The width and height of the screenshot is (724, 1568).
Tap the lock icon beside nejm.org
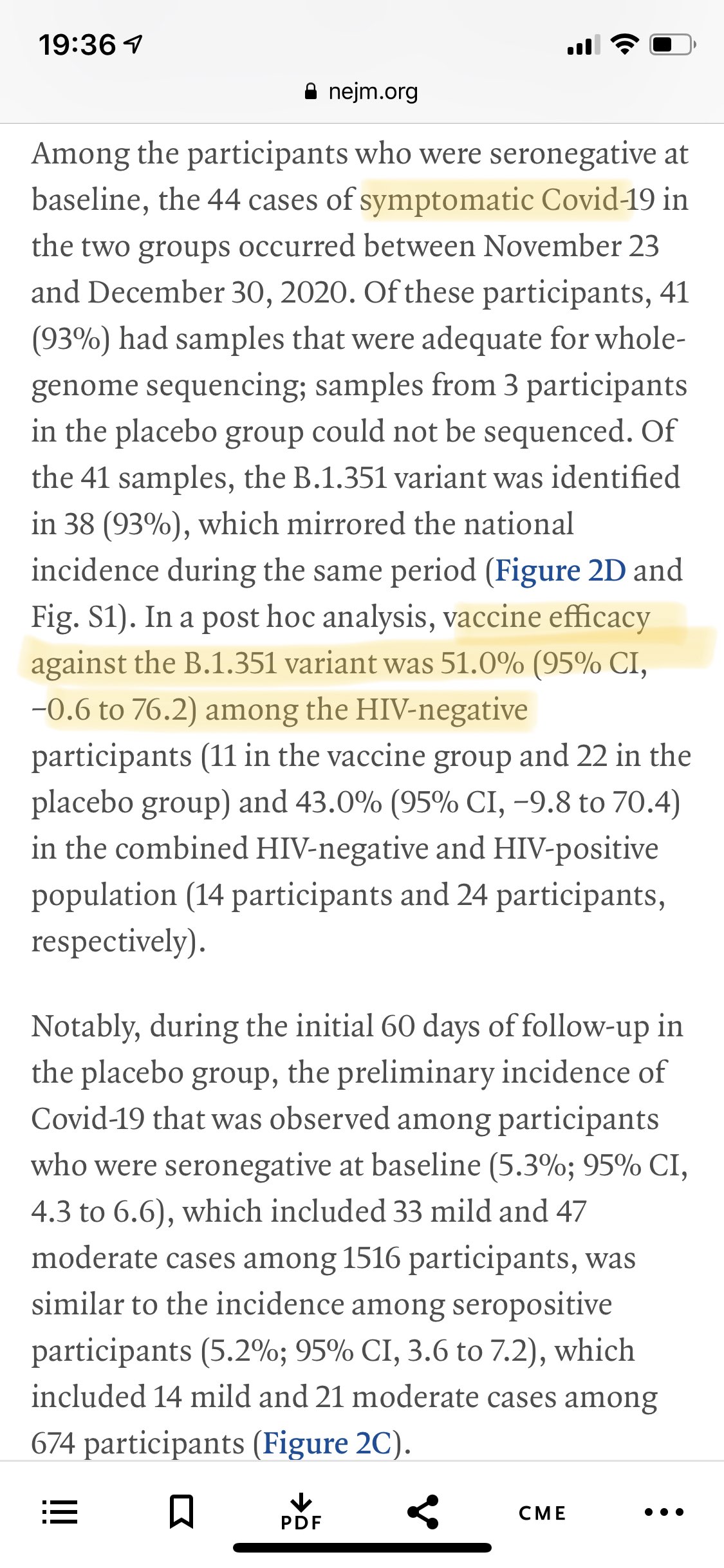[311, 91]
